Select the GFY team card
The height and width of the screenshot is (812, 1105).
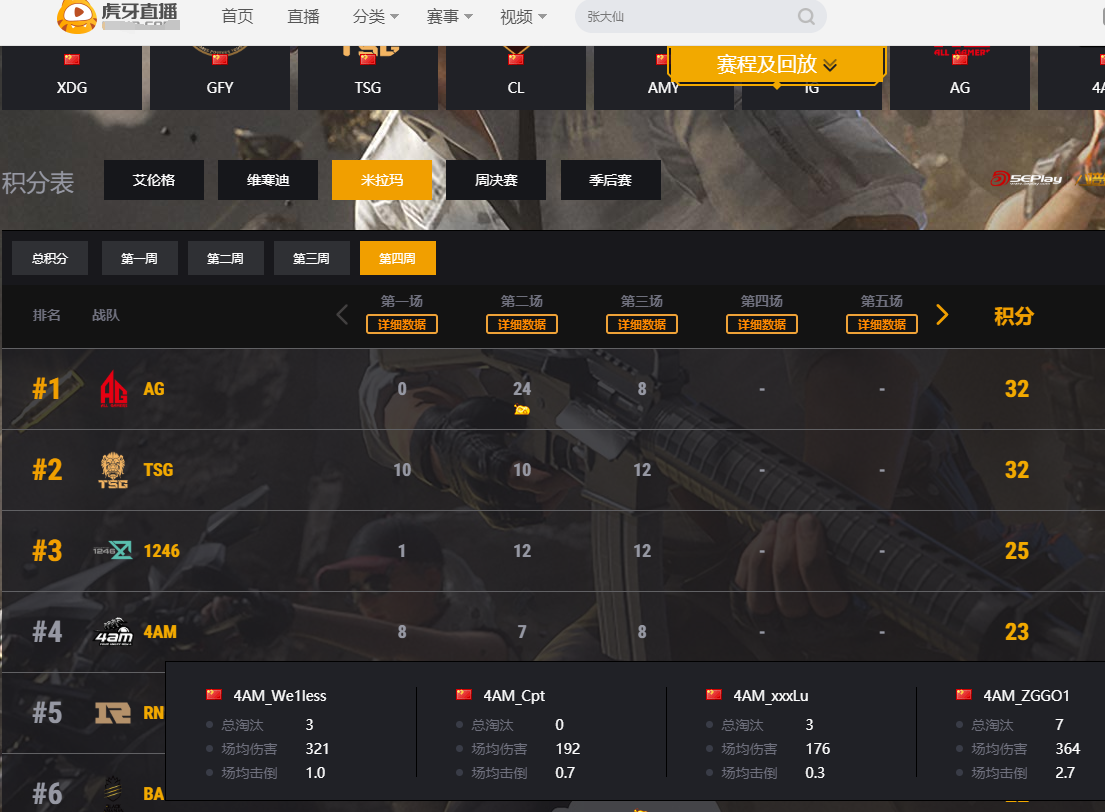[220, 78]
